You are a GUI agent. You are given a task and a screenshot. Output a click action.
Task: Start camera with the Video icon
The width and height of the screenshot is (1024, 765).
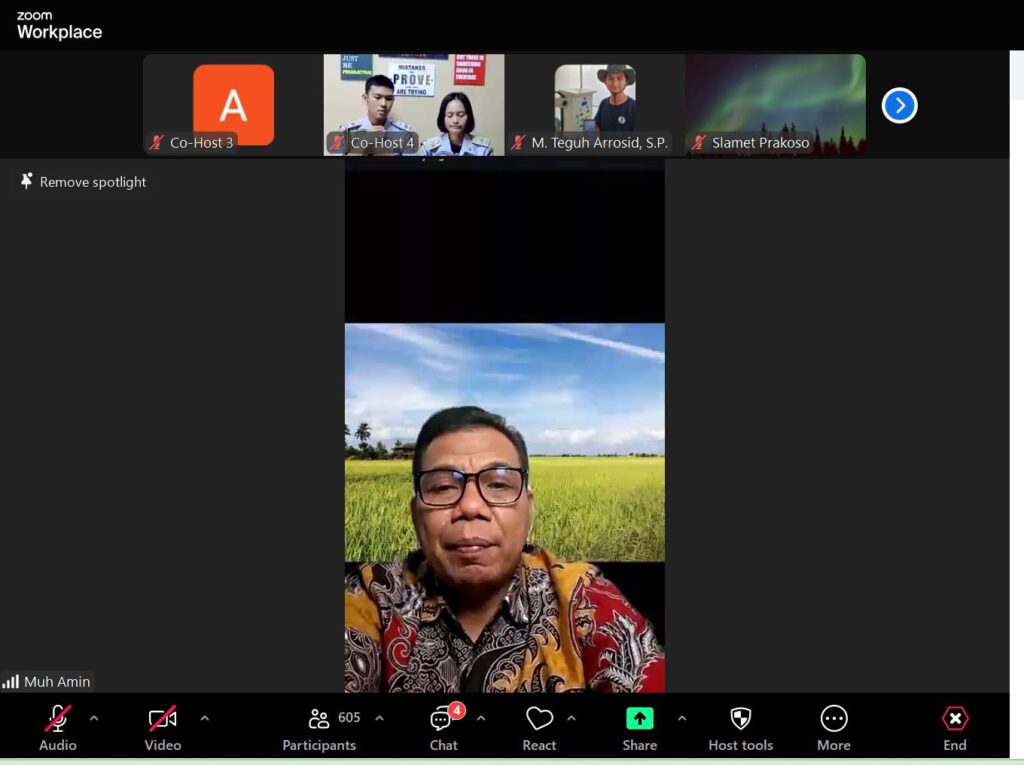tap(162, 720)
